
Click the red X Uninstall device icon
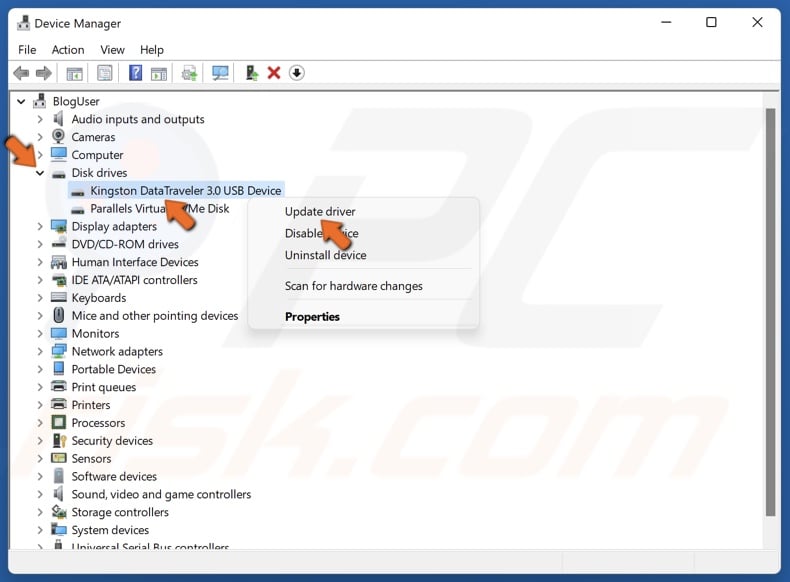(x=274, y=73)
